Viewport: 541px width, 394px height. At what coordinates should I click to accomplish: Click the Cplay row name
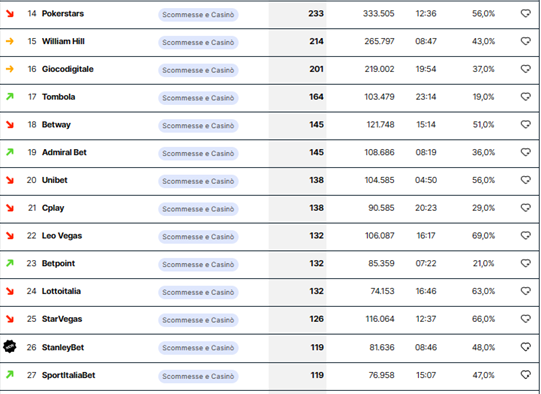(x=53, y=208)
